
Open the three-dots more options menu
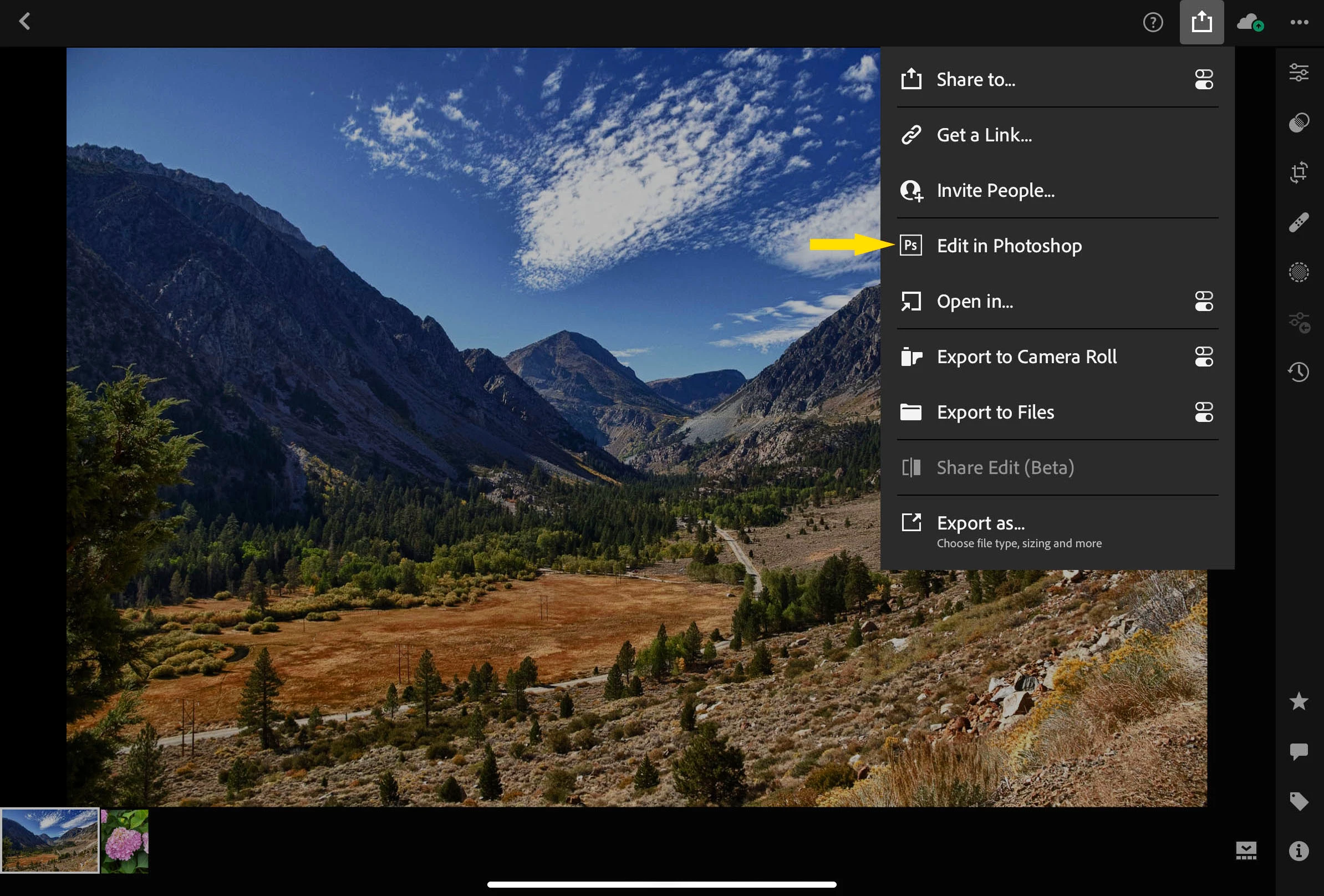(x=1299, y=22)
